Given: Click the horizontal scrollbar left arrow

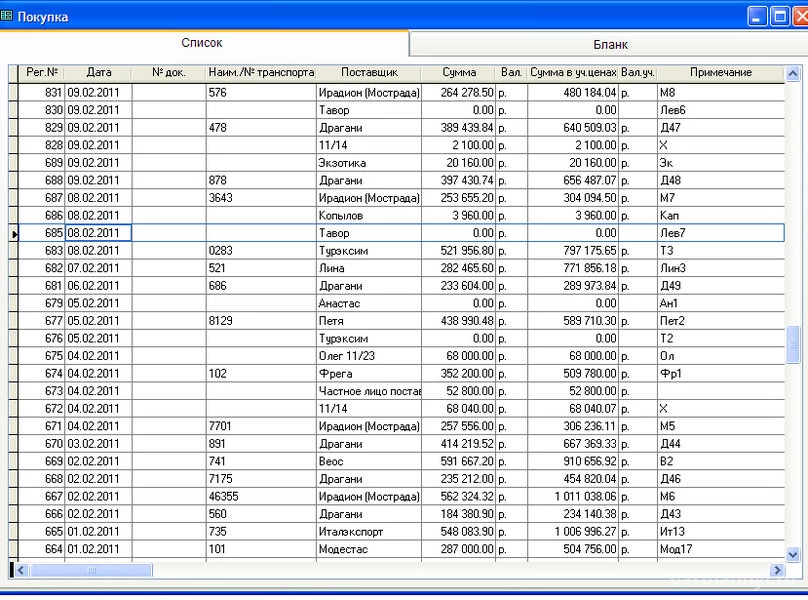Looking at the screenshot, I should click(21, 570).
